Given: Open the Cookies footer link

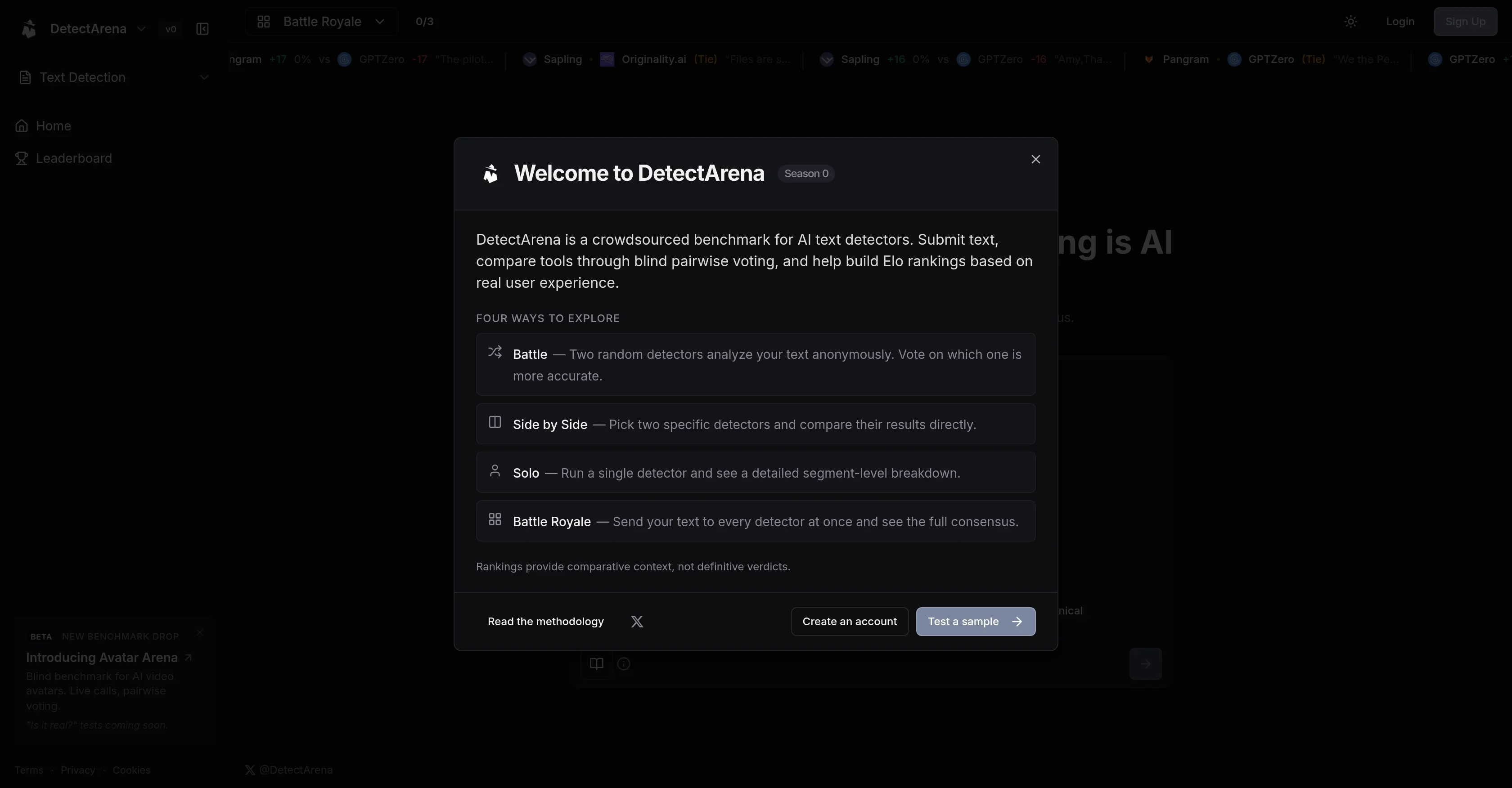Looking at the screenshot, I should point(131,770).
